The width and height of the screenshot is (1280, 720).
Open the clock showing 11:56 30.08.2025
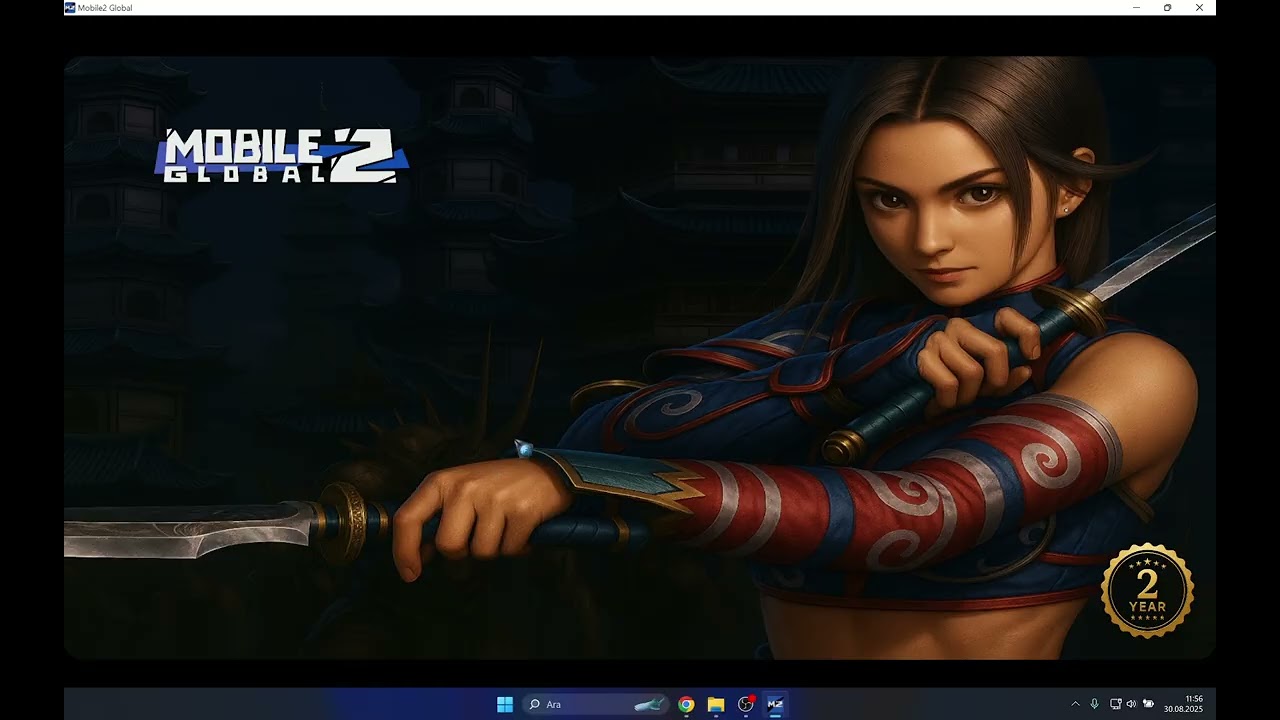tap(1183, 704)
